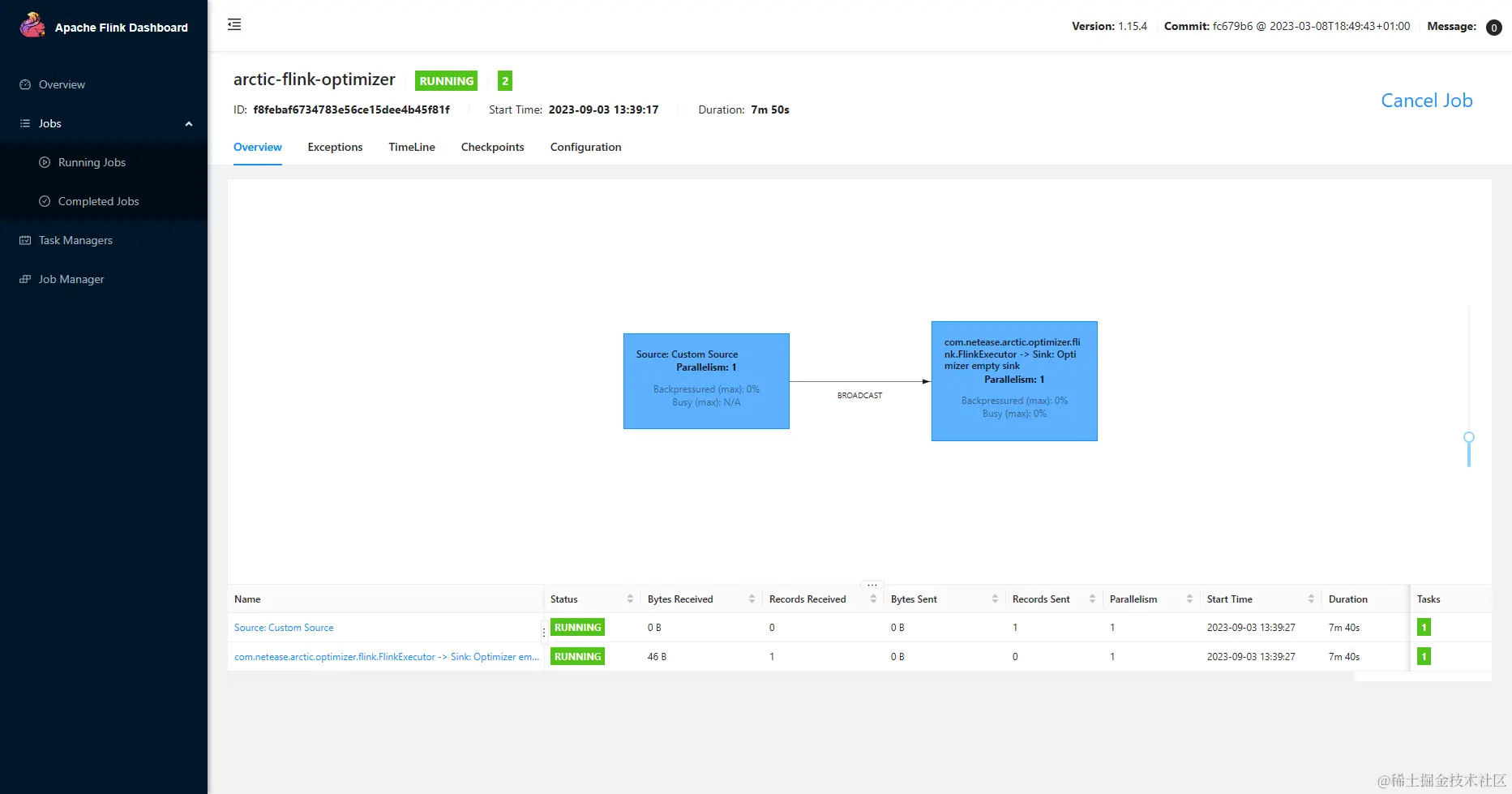Click the Task Managers schedule icon
1512x794 pixels.
pyautogui.click(x=25, y=240)
